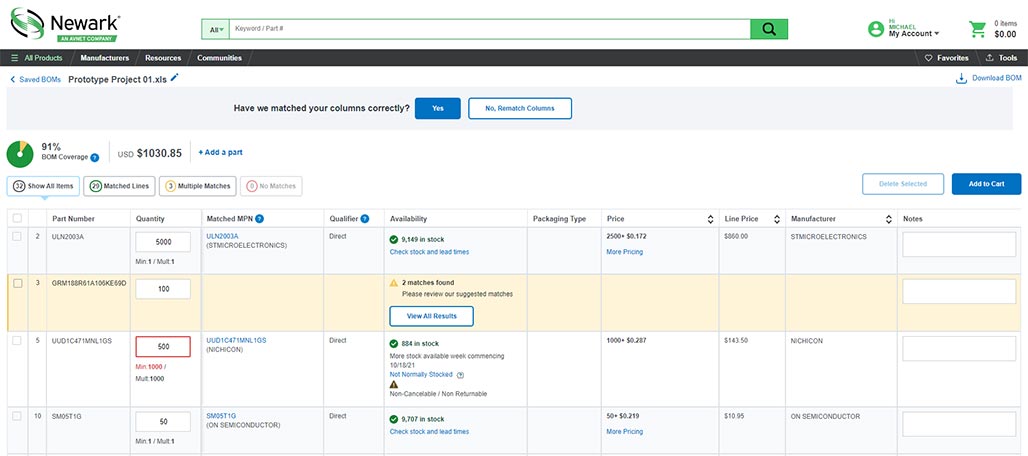Viewport: 1028px width, 456px height.
Task: Click the Notes field for NICHICON row
Action: point(959,349)
